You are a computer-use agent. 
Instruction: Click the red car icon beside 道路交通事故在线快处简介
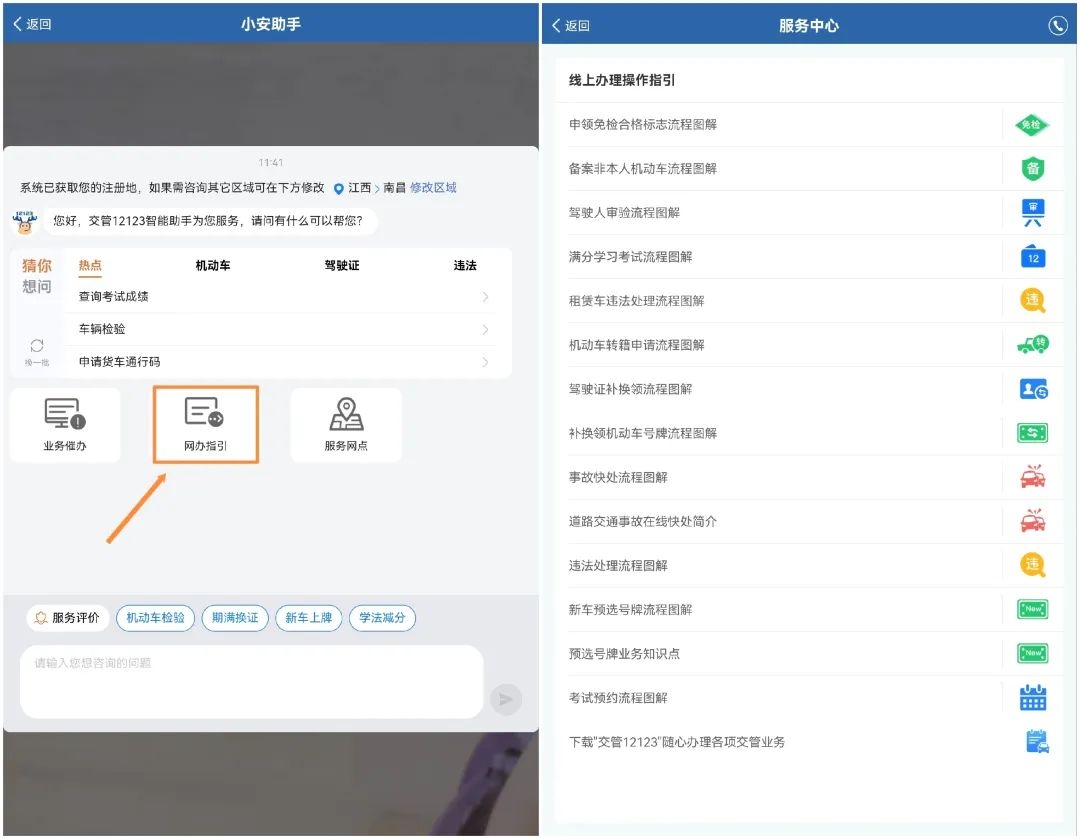pyautogui.click(x=1032, y=521)
